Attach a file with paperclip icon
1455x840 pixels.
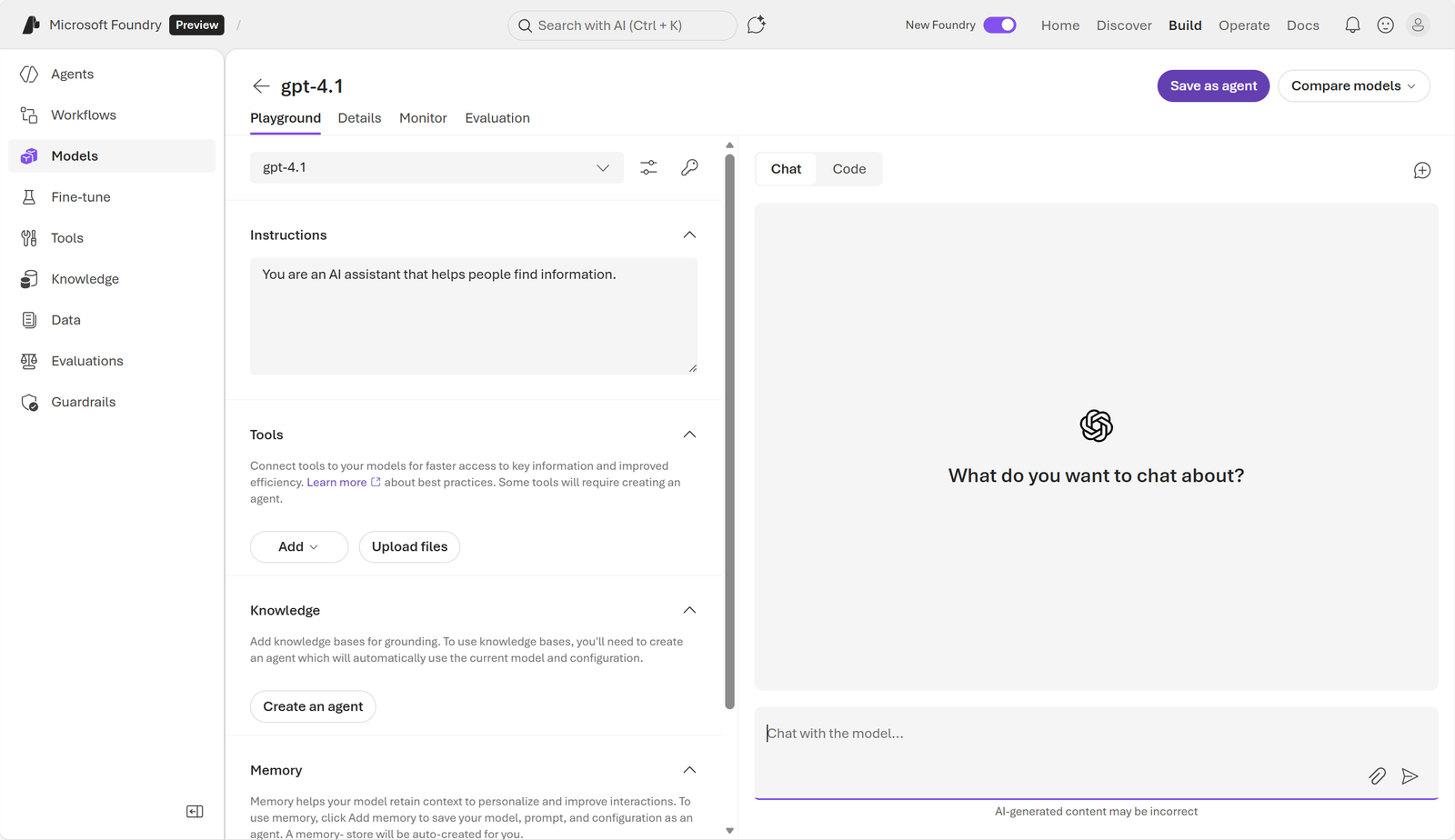[x=1378, y=776]
